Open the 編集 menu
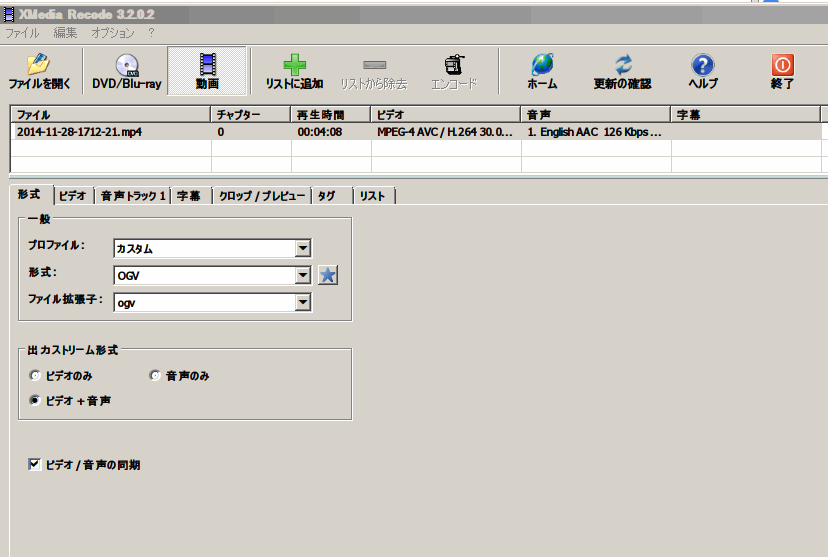Screen dimensions: 828x557 click(65, 33)
